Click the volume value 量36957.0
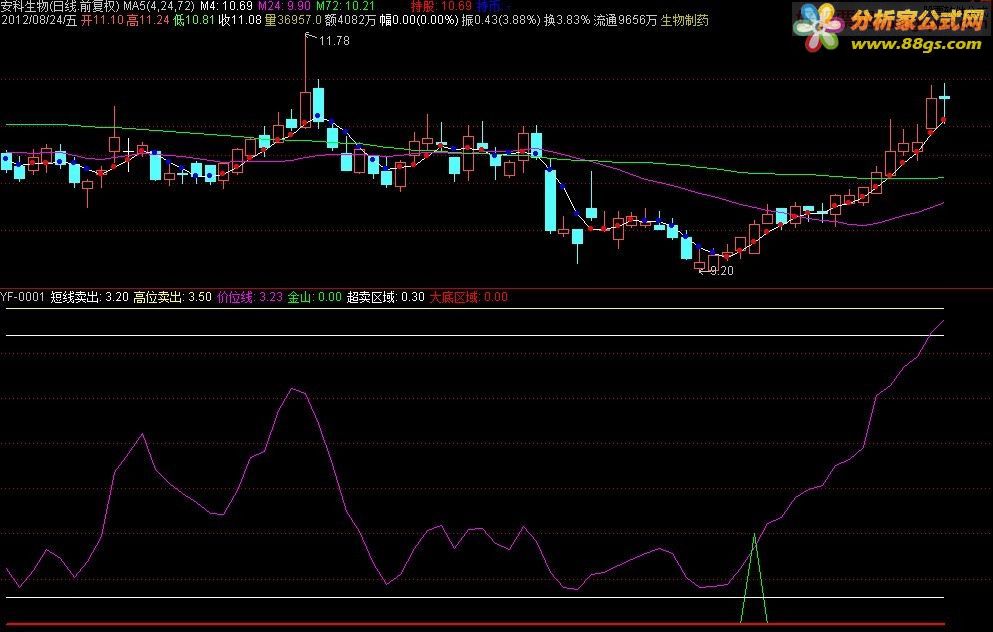Screen dimensions: 993x632 (x=293, y=20)
